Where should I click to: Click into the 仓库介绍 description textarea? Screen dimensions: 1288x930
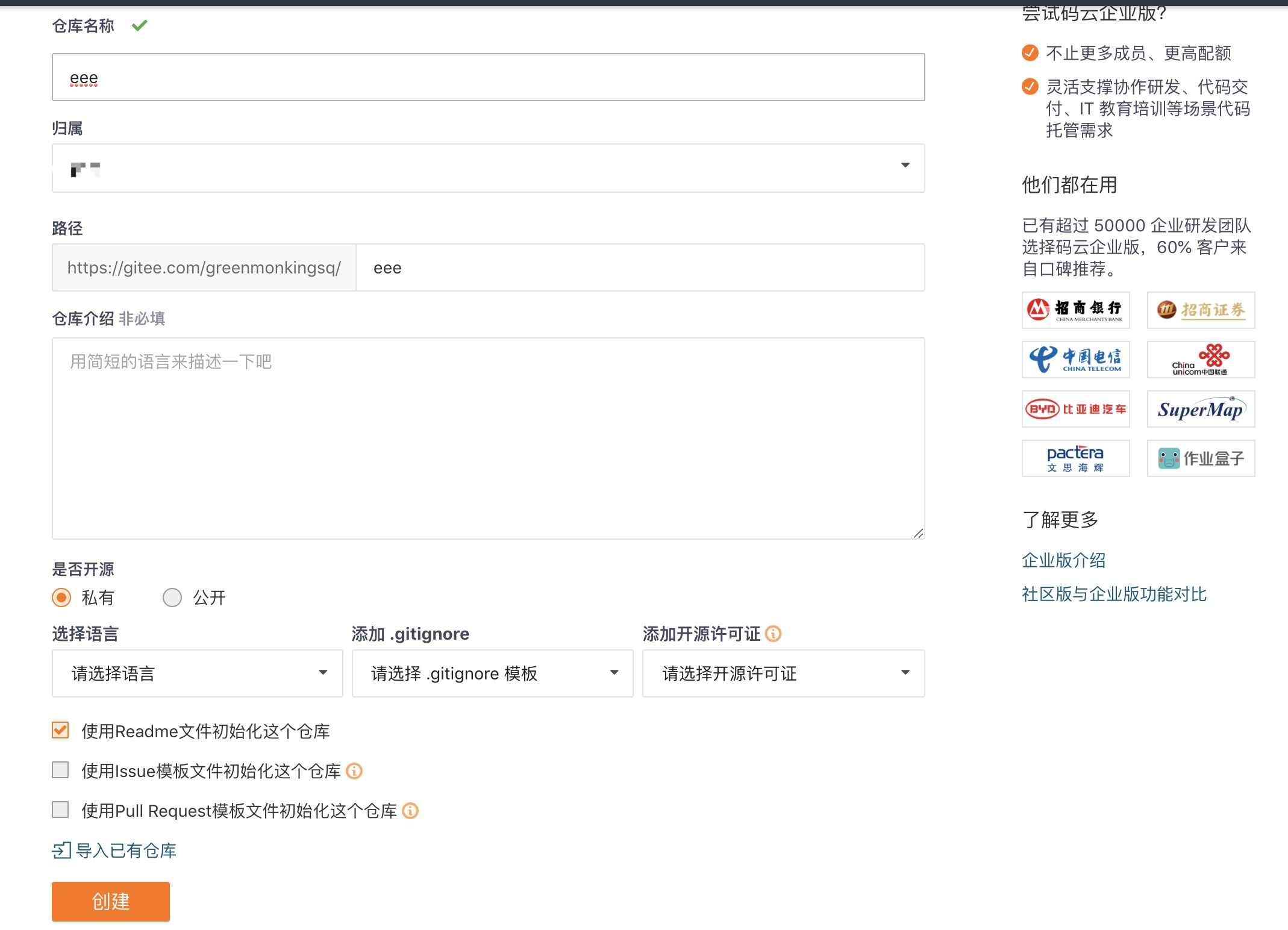coord(488,438)
